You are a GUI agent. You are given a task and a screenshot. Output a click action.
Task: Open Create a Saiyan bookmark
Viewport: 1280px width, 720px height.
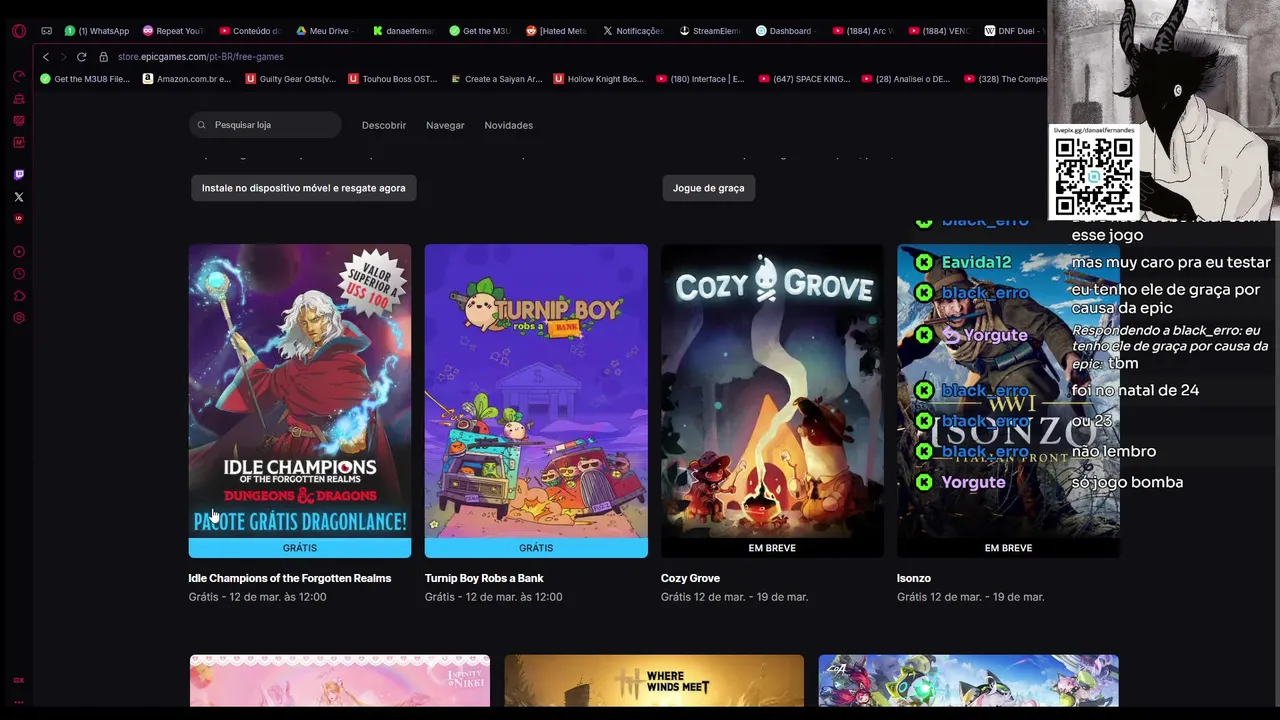496,79
